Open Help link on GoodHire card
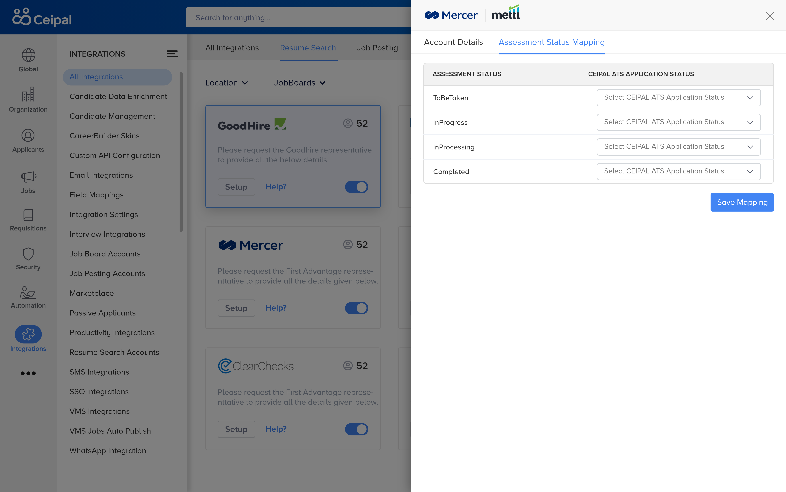The image size is (786, 492). [276, 187]
